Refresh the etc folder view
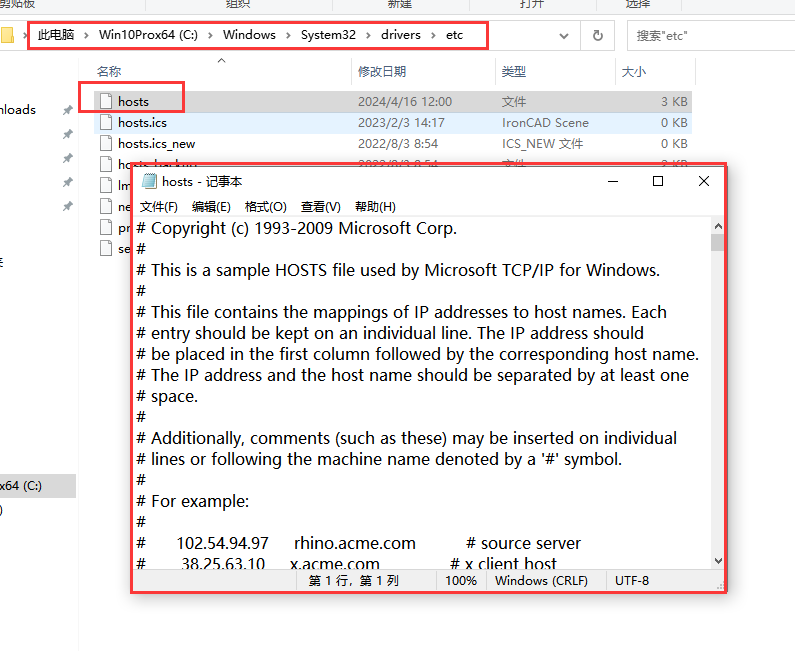795x651 pixels. (598, 35)
